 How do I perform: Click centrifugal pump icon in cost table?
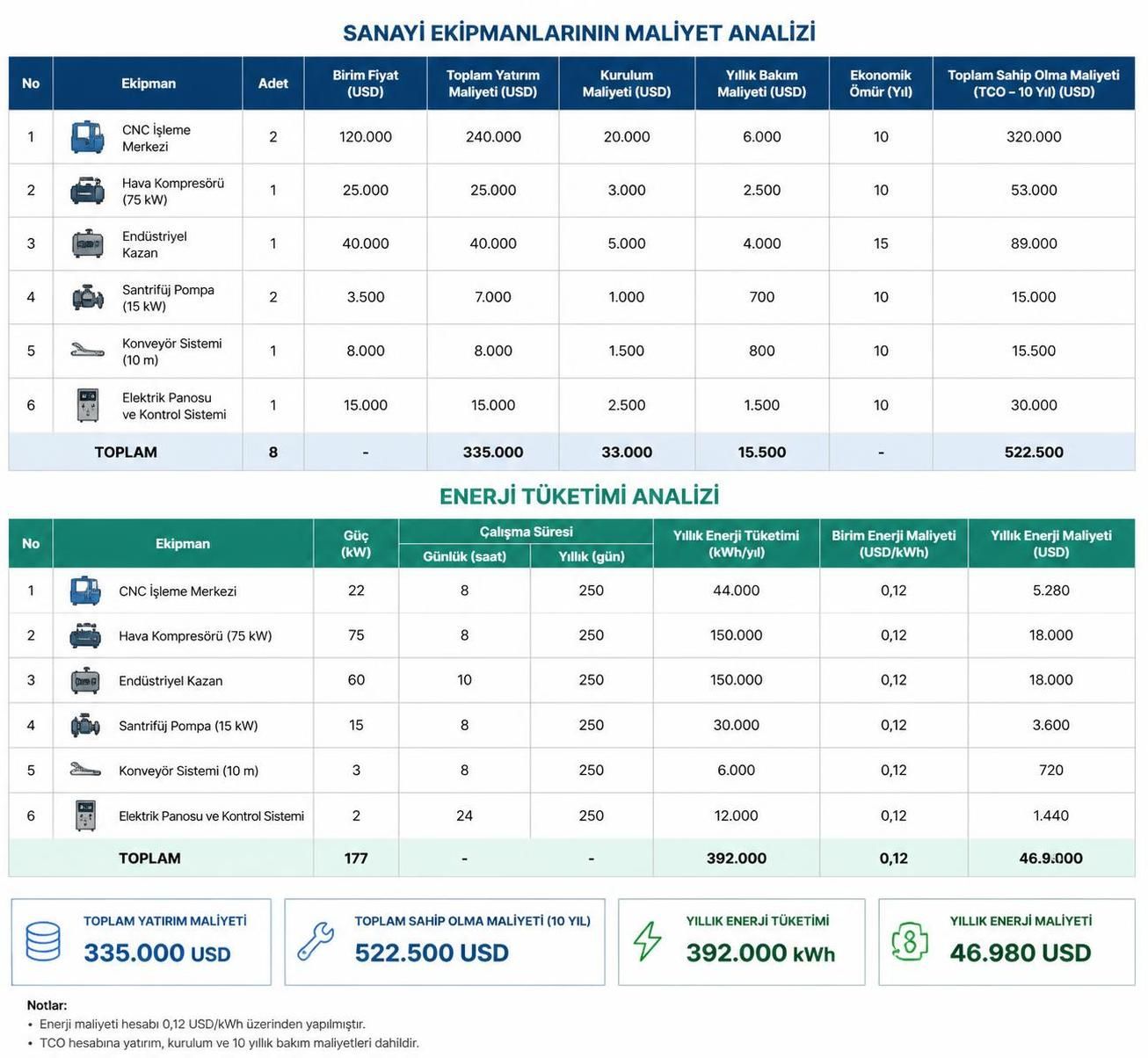tap(87, 297)
